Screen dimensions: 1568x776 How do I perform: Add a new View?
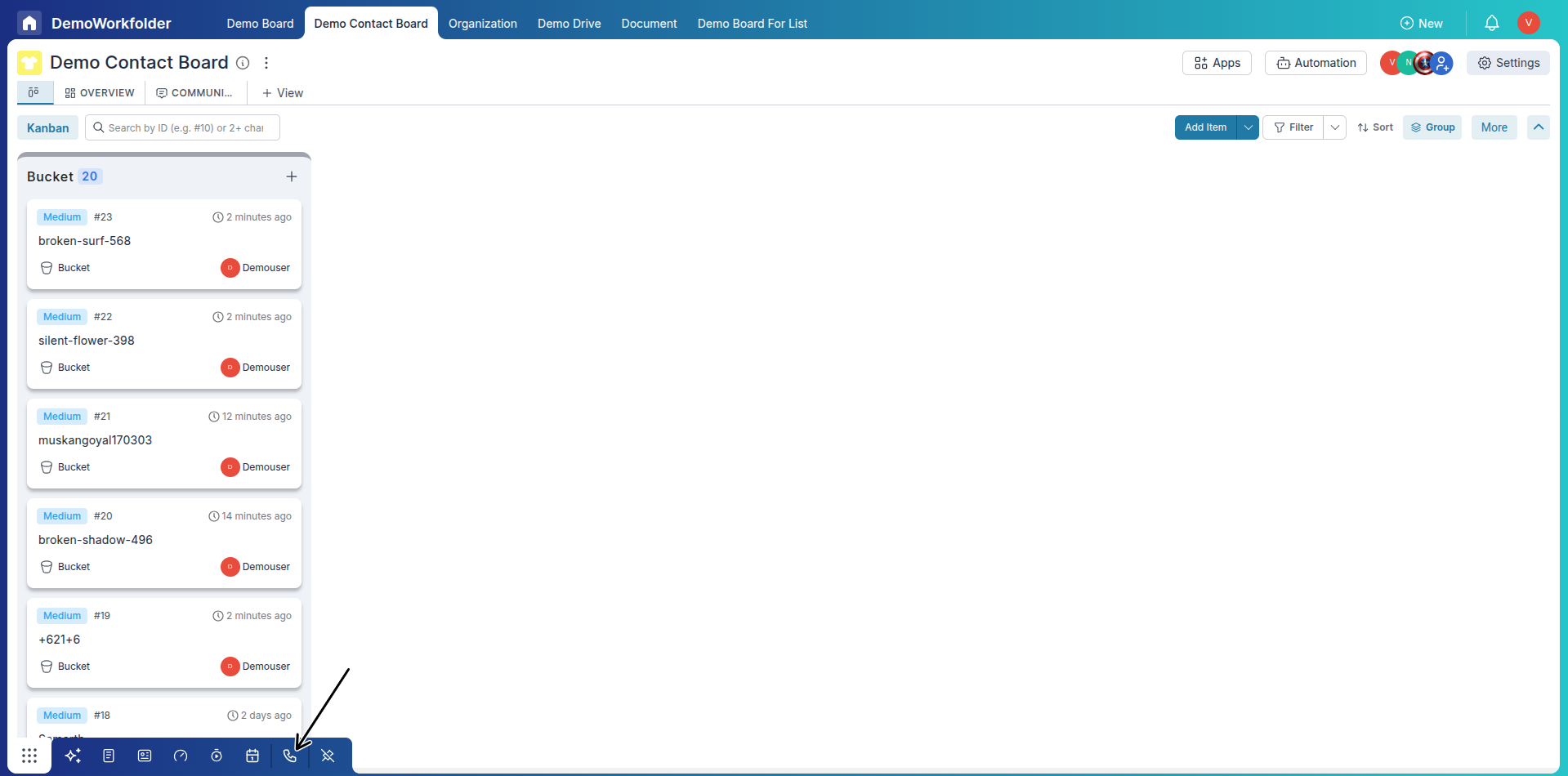[283, 93]
